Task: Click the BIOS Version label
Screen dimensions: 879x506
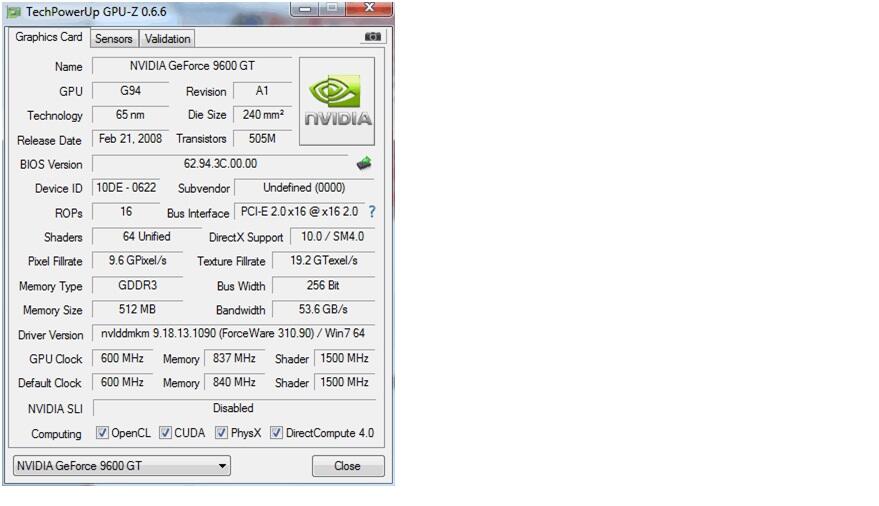Action: pyautogui.click(x=51, y=164)
